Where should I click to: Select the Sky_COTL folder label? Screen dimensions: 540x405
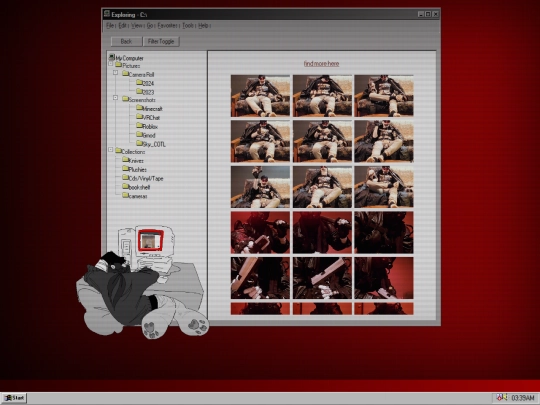[x=154, y=144]
